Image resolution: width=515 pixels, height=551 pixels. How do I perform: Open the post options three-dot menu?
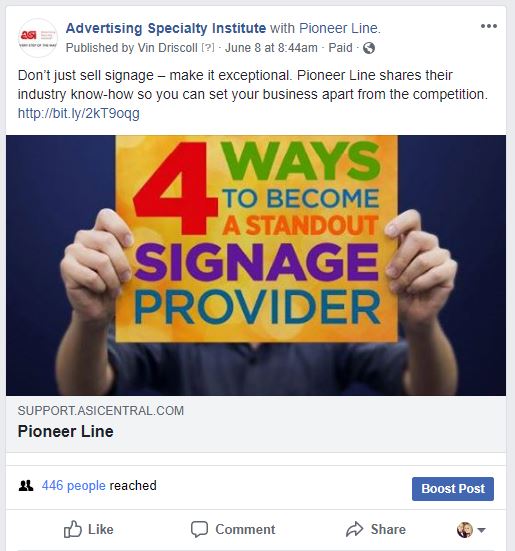pyautogui.click(x=489, y=26)
